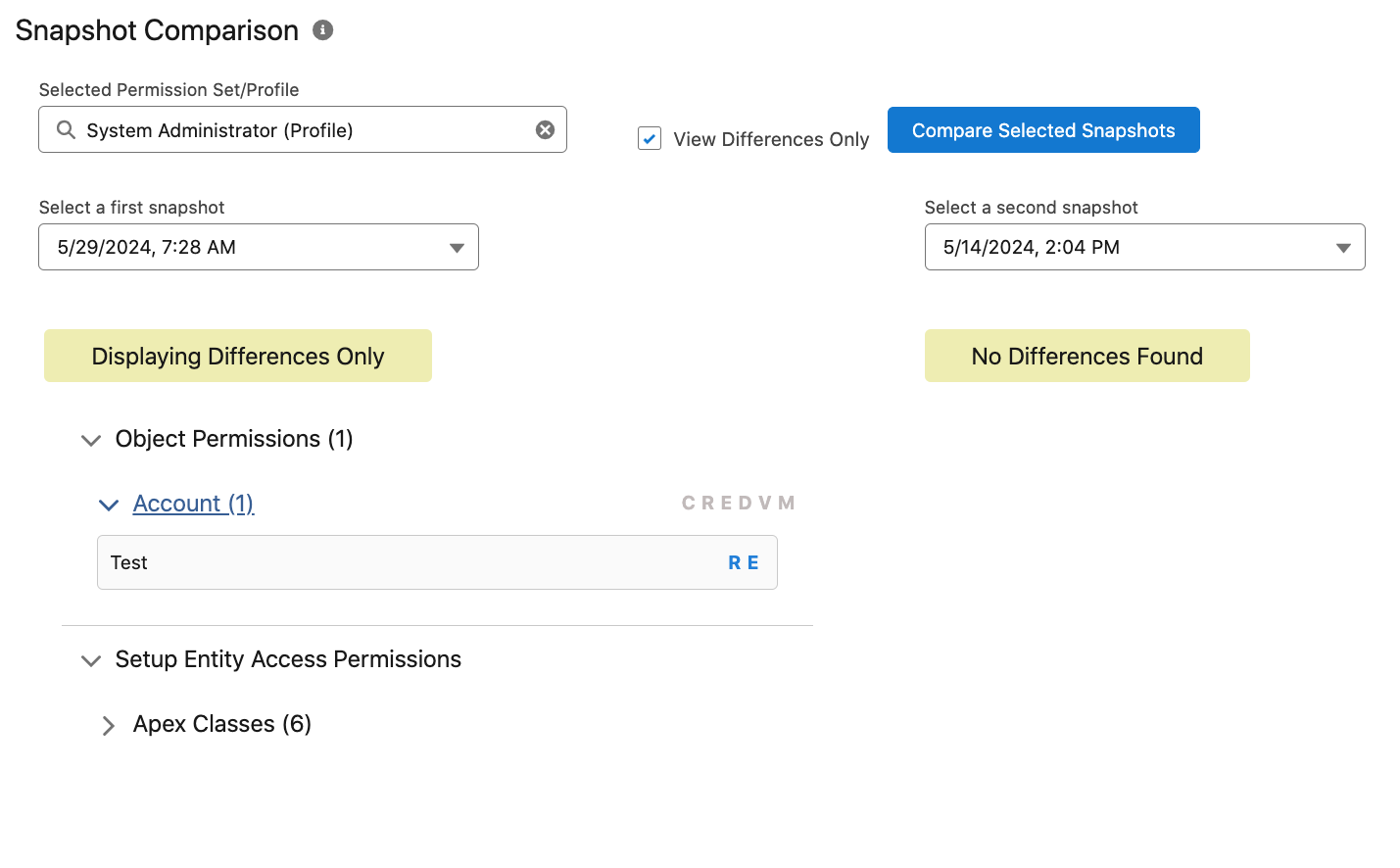Click the C R E D V M header legend
1400x868 pixels.
click(739, 504)
